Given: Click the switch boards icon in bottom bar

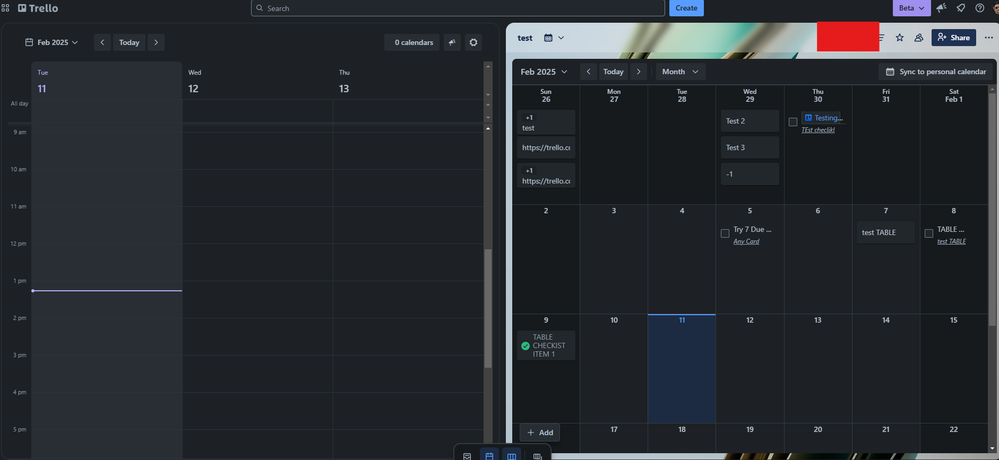Looking at the screenshot, I should [537, 456].
